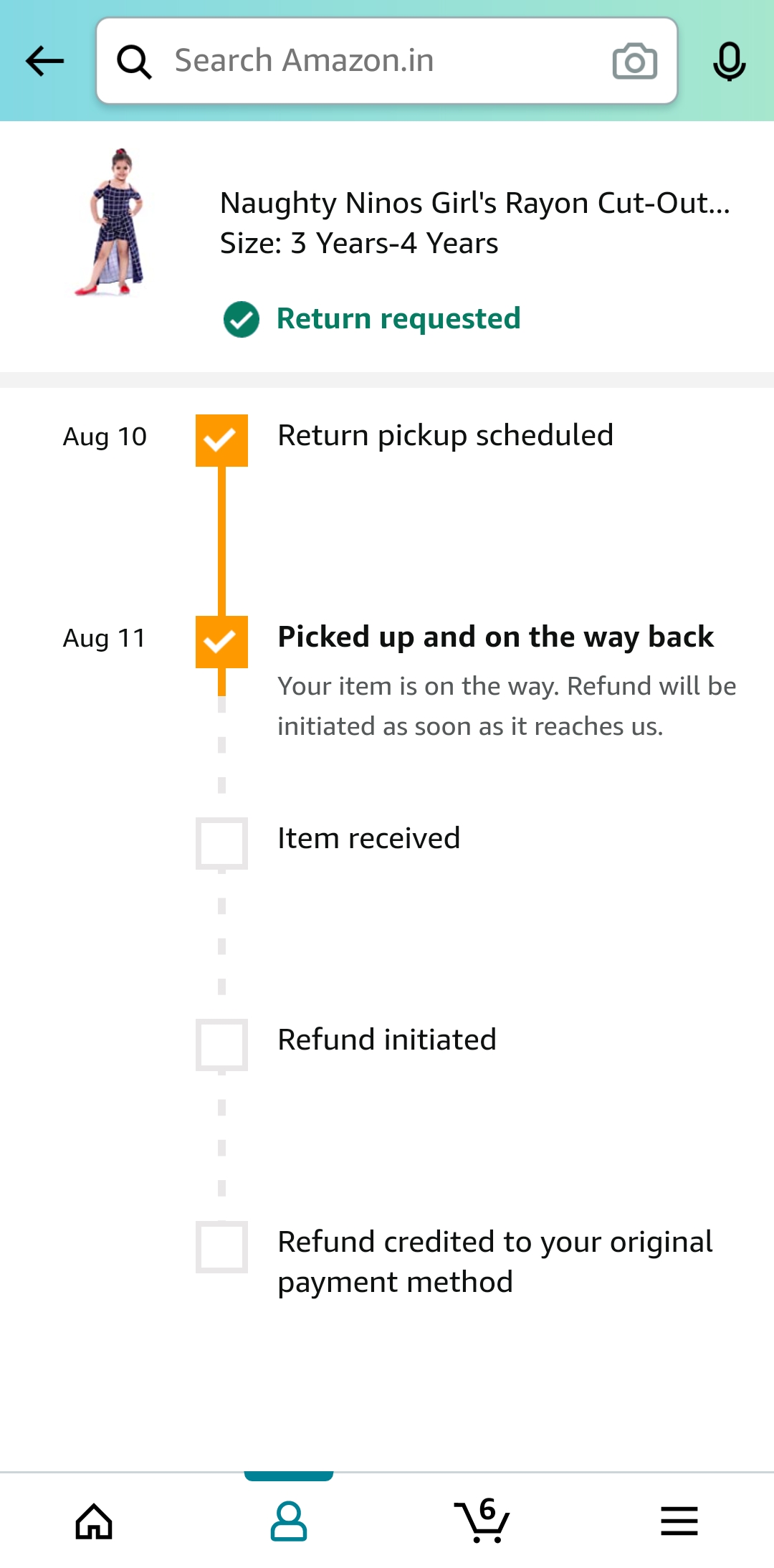Tap the Aug 11 date label
The image size is (774, 1568).
[105, 638]
